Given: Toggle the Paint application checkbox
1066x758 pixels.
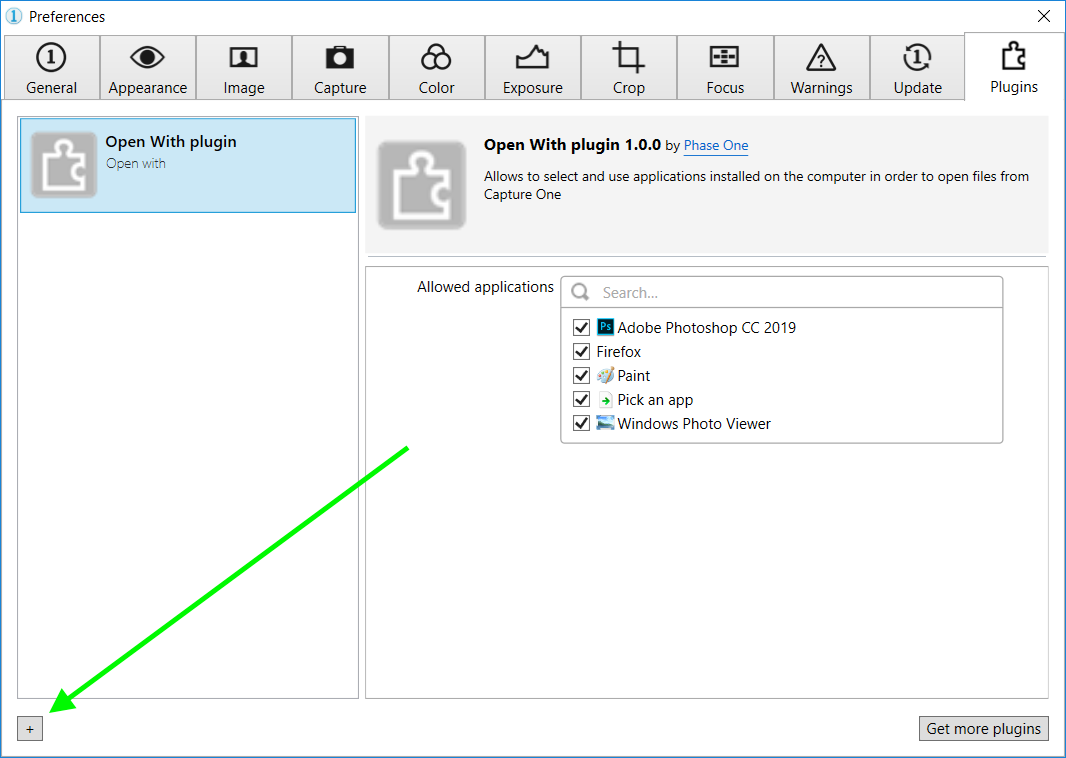Looking at the screenshot, I should 581,375.
